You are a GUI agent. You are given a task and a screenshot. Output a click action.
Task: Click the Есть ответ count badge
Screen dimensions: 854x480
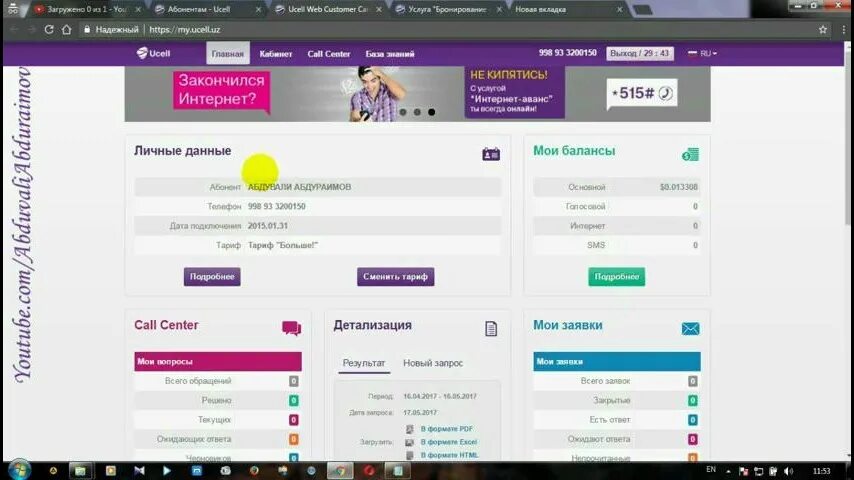(x=693, y=420)
